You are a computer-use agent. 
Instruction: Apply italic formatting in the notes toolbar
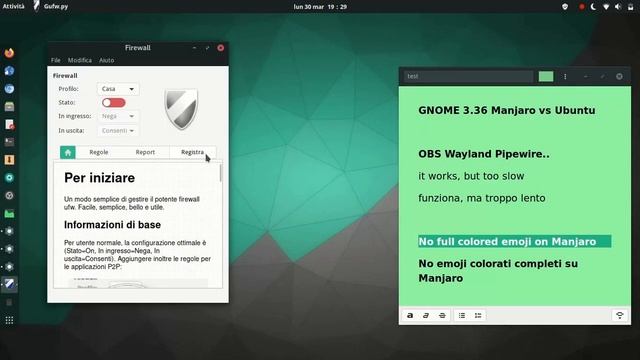click(426, 315)
